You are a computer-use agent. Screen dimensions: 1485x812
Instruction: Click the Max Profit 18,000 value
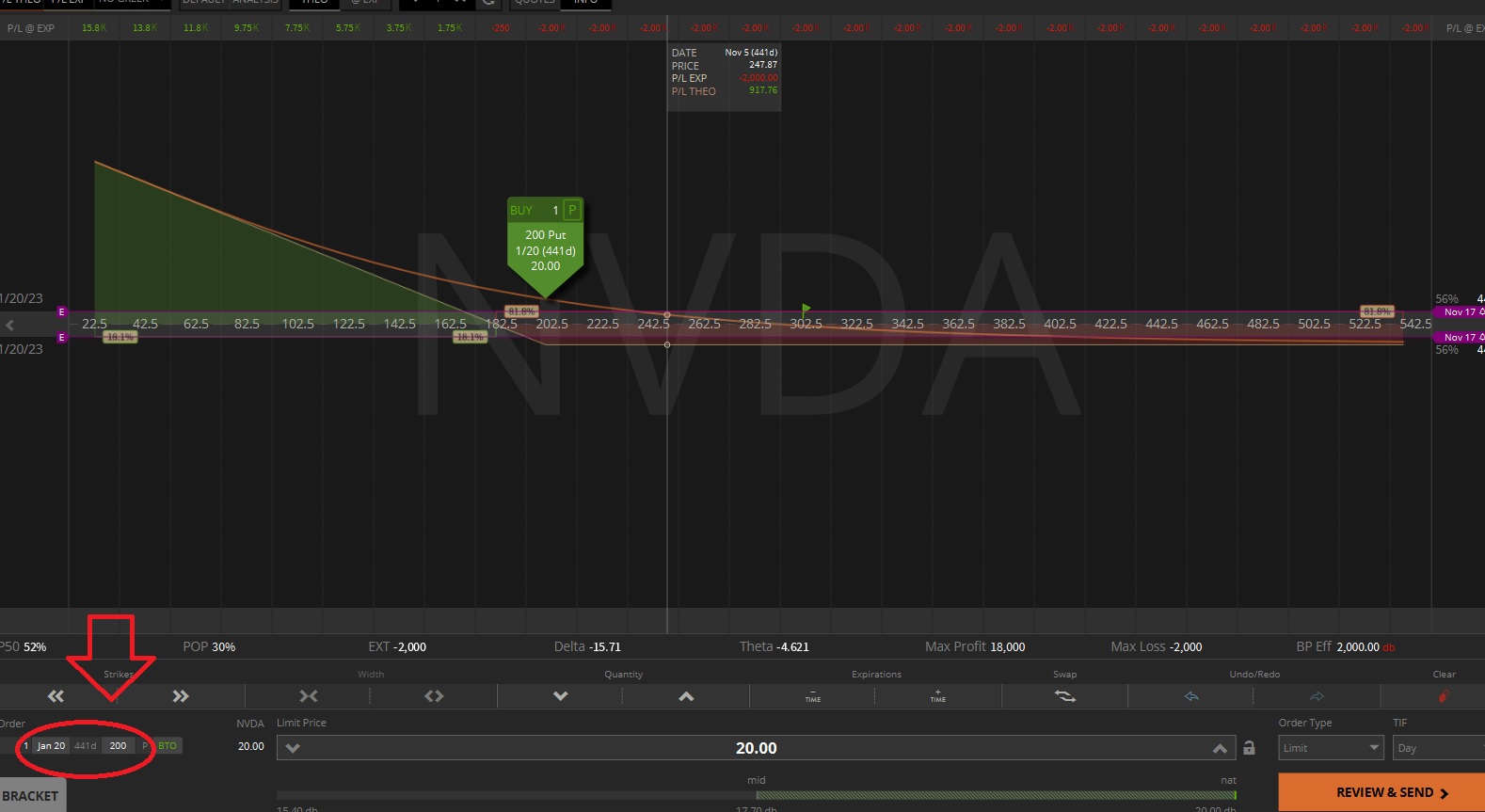point(975,646)
